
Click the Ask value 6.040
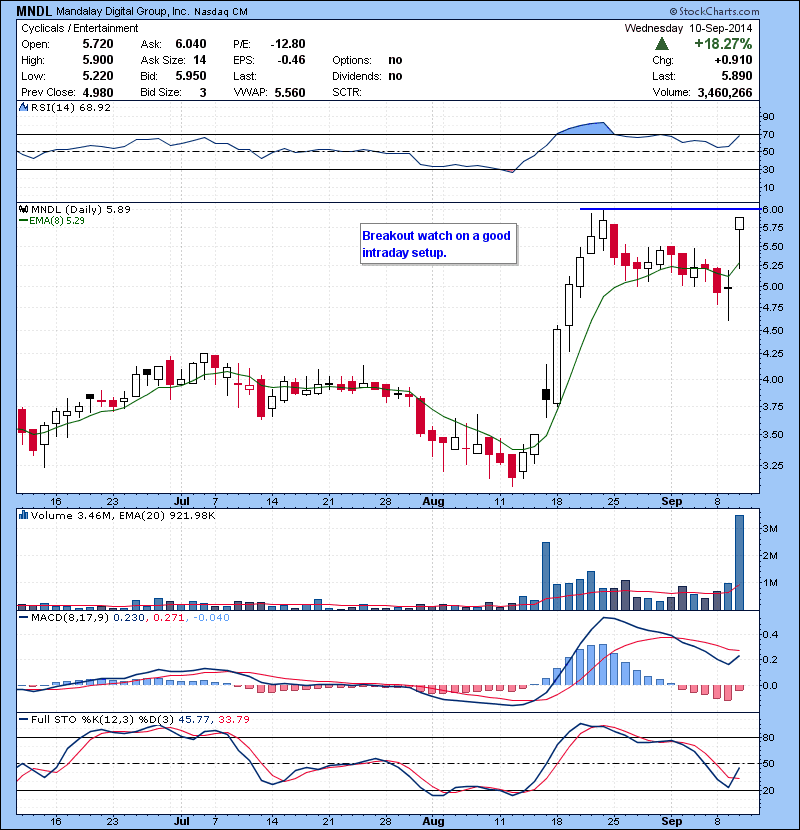[191, 44]
